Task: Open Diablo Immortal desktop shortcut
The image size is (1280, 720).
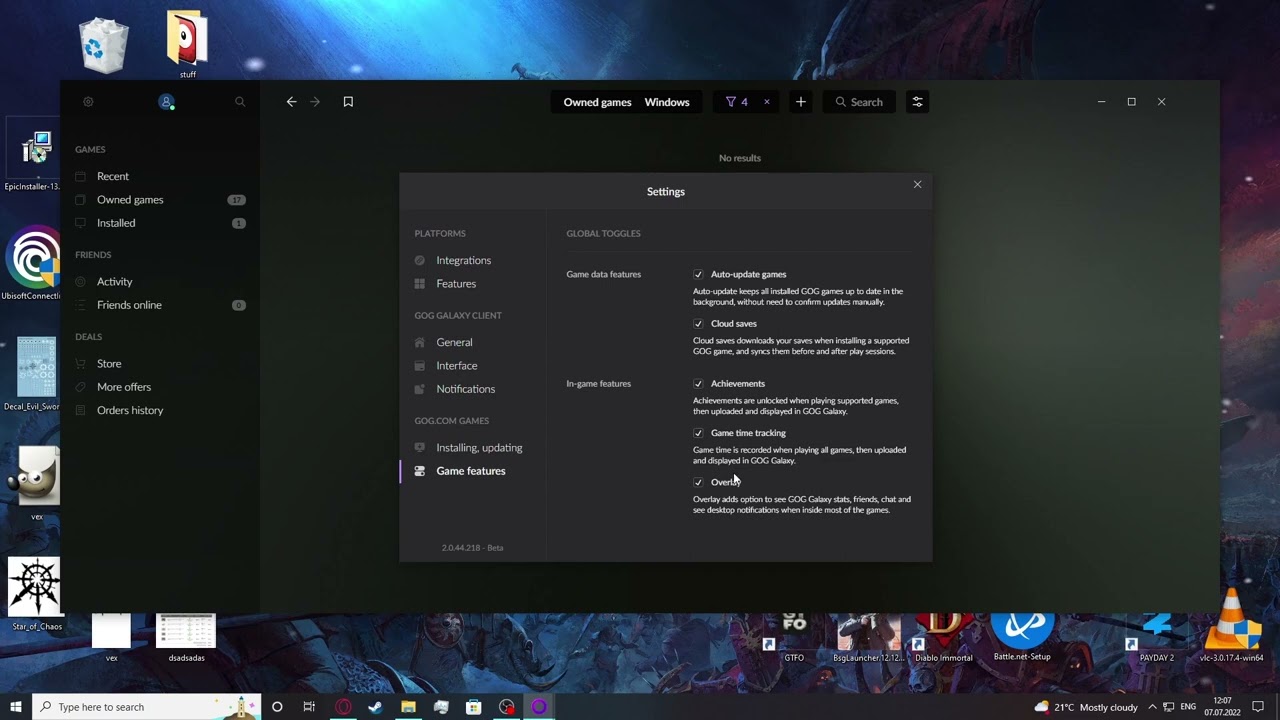Action: coord(943,638)
